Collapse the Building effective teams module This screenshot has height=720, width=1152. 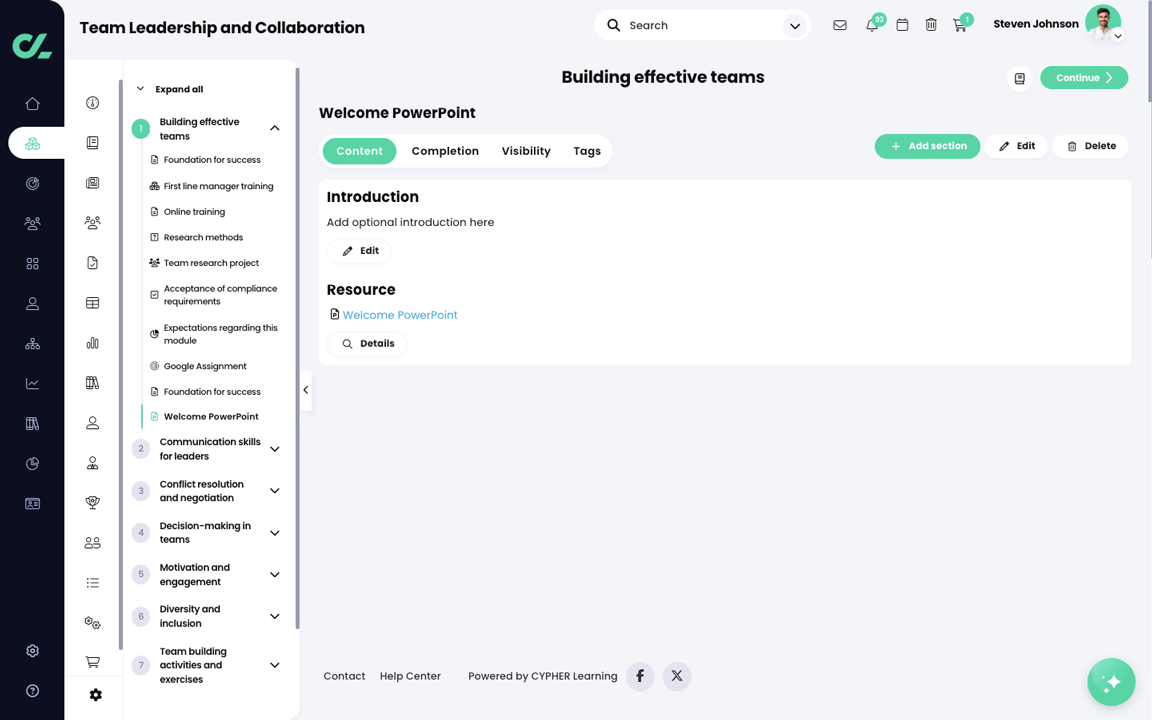(x=274, y=128)
